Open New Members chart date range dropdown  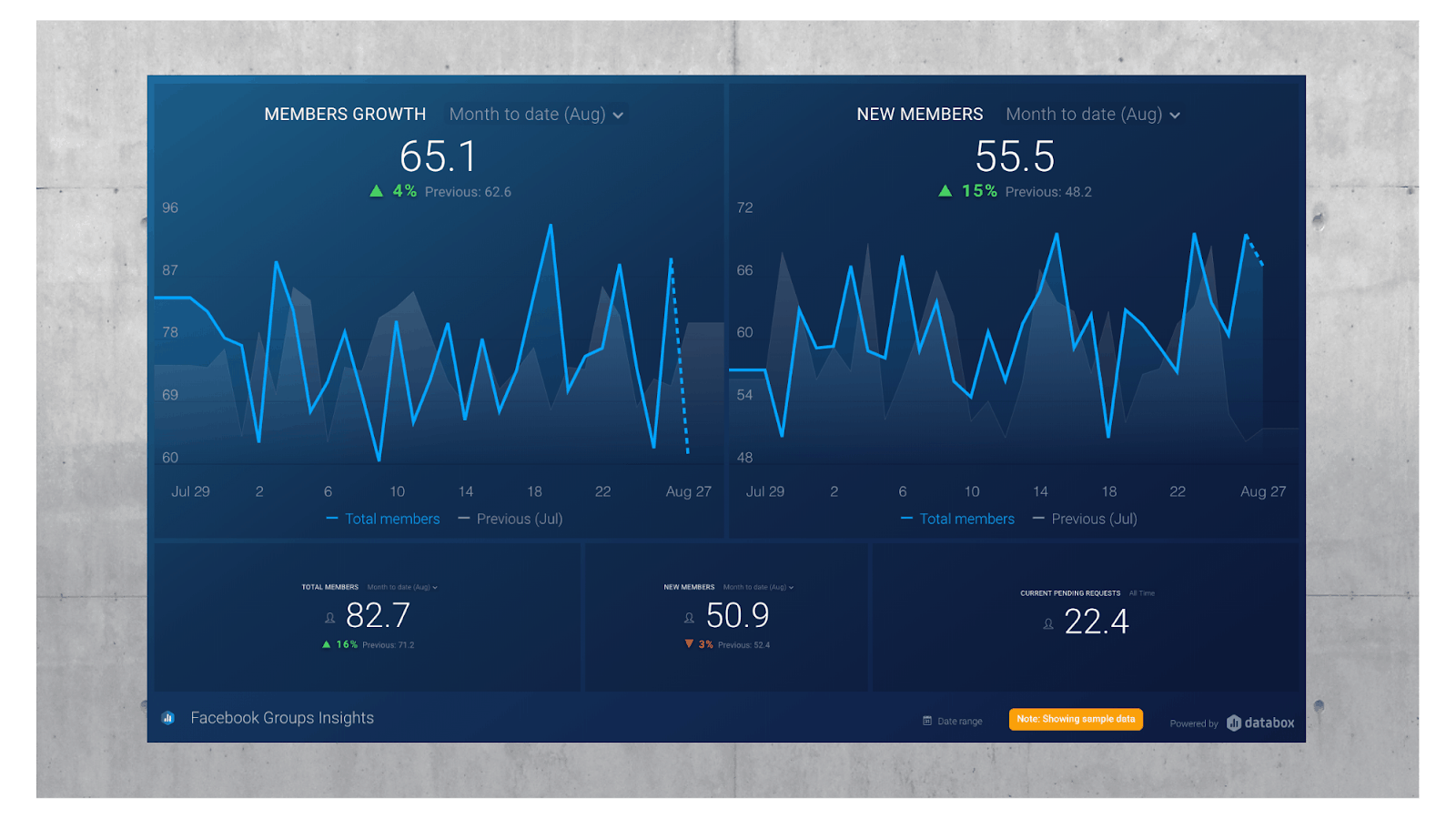click(x=1093, y=115)
